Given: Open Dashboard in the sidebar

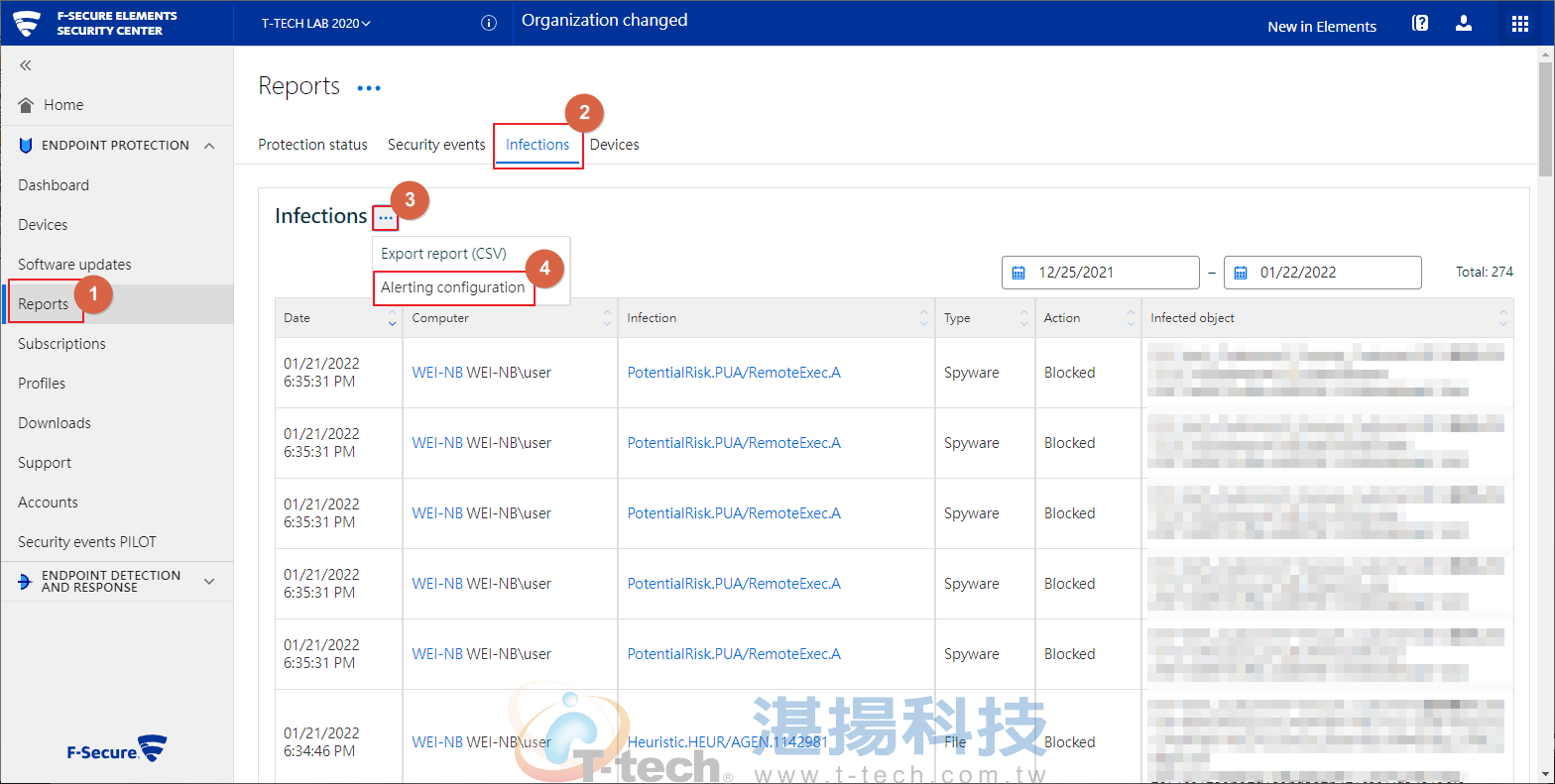Looking at the screenshot, I should pyautogui.click(x=54, y=185).
